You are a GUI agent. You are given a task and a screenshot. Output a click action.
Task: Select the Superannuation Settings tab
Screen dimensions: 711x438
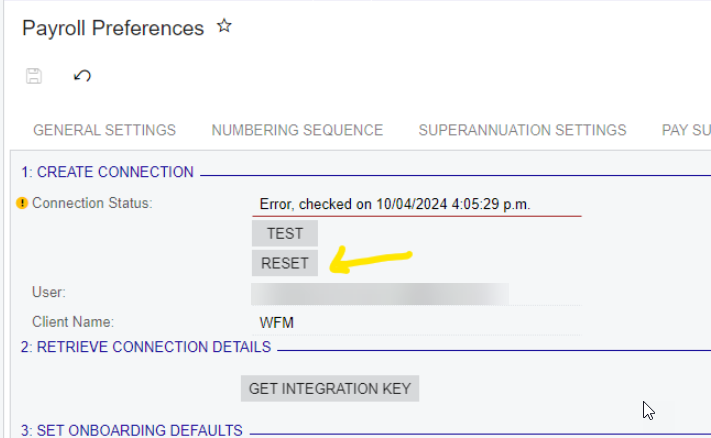[x=522, y=130]
